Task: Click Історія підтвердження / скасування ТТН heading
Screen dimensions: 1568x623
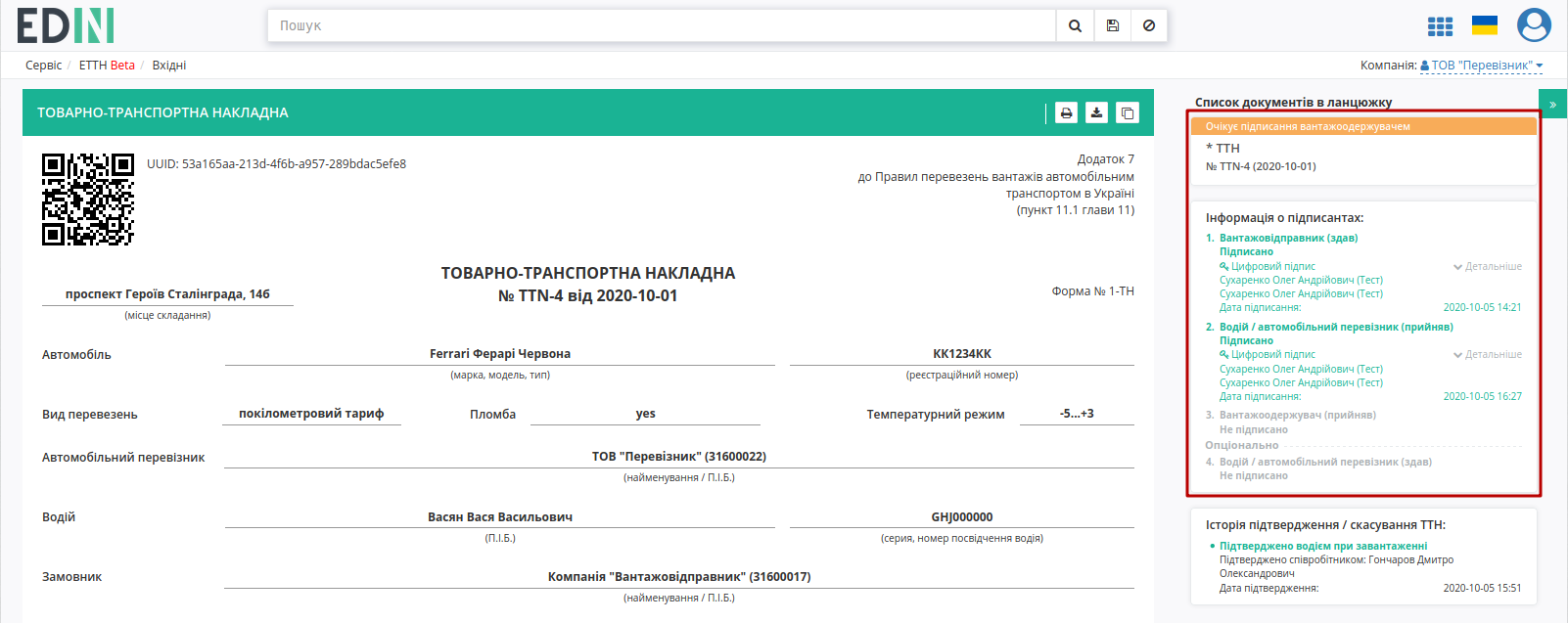Action: tap(1325, 524)
